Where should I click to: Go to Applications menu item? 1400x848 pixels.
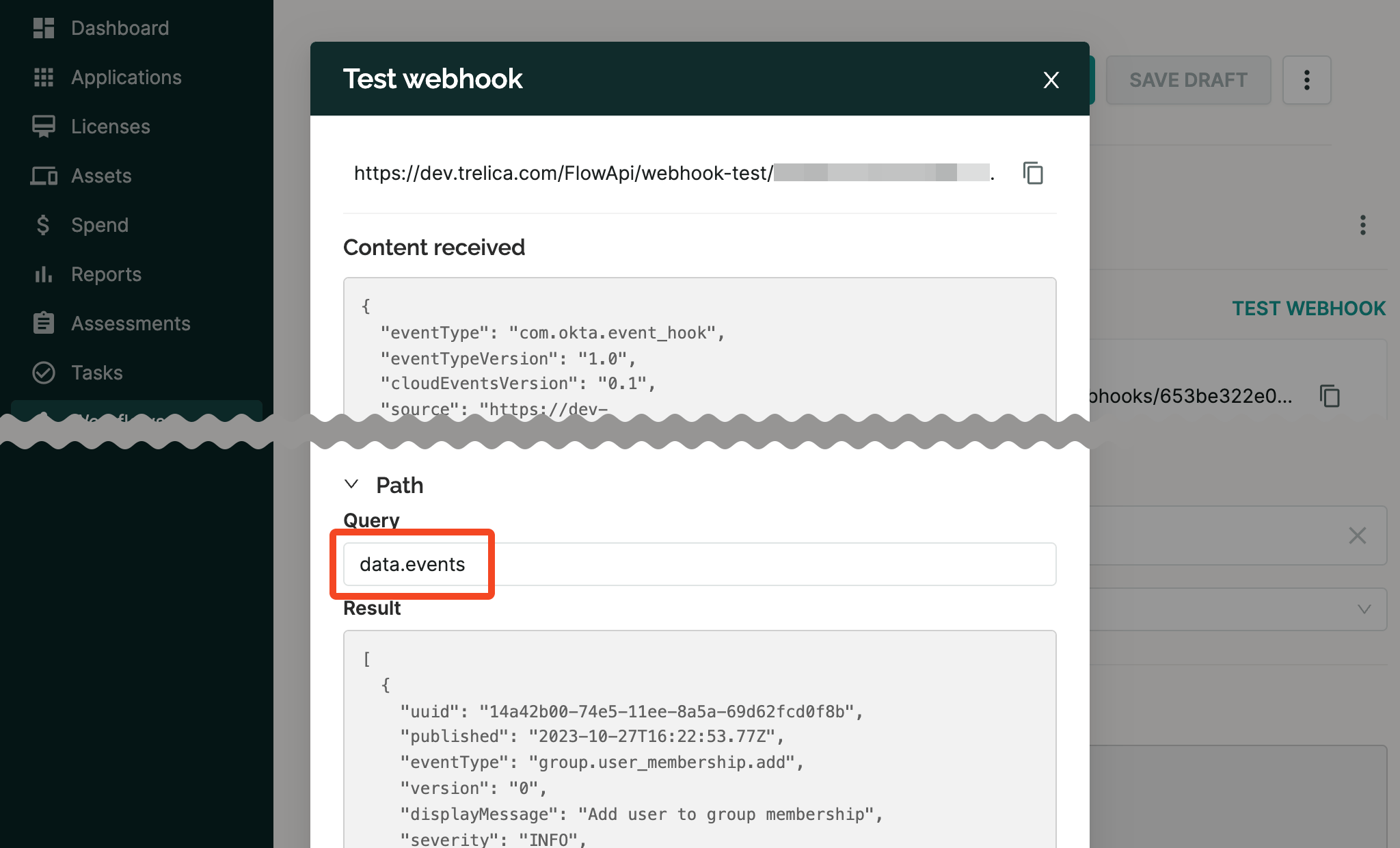coord(126,77)
